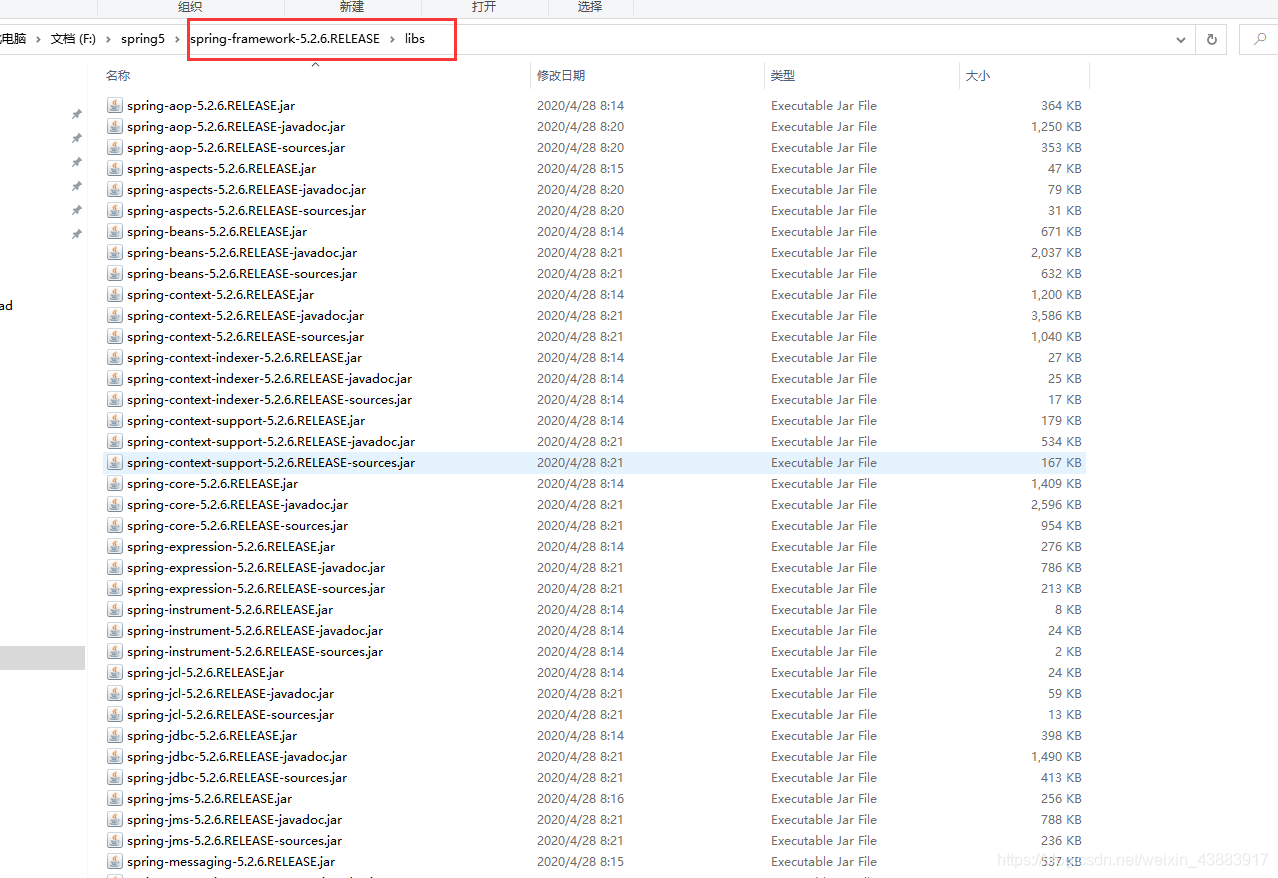The height and width of the screenshot is (878, 1278).
Task: Expand breadcrumb arrow after spring-framework-5.2.6.RELEASE
Action: tap(392, 39)
